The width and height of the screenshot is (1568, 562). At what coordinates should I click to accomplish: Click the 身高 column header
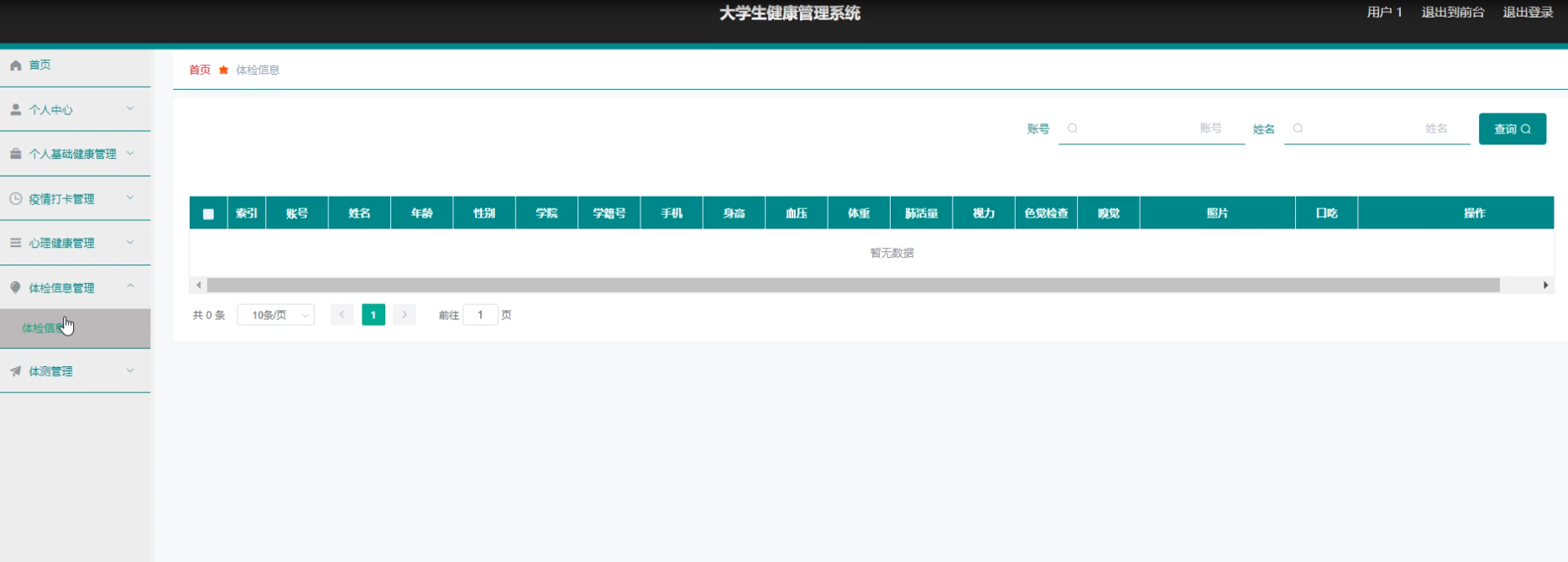pos(734,213)
